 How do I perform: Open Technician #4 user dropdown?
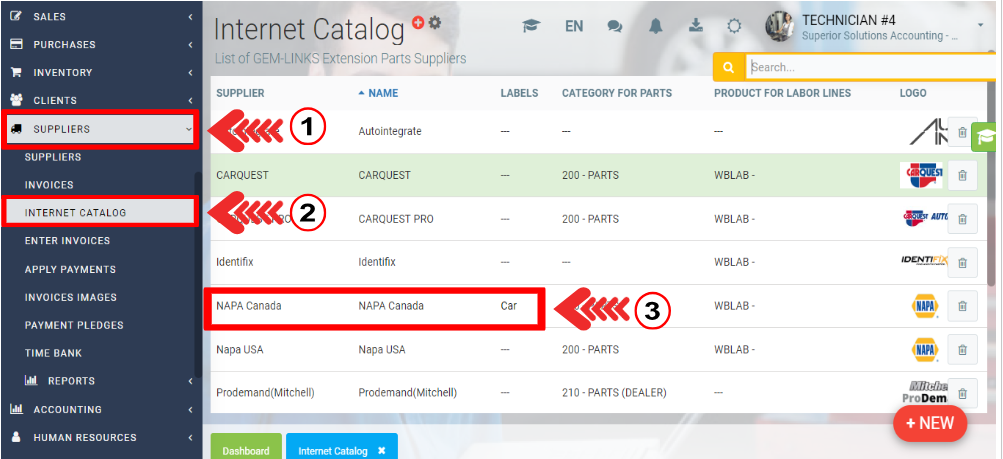point(980,24)
